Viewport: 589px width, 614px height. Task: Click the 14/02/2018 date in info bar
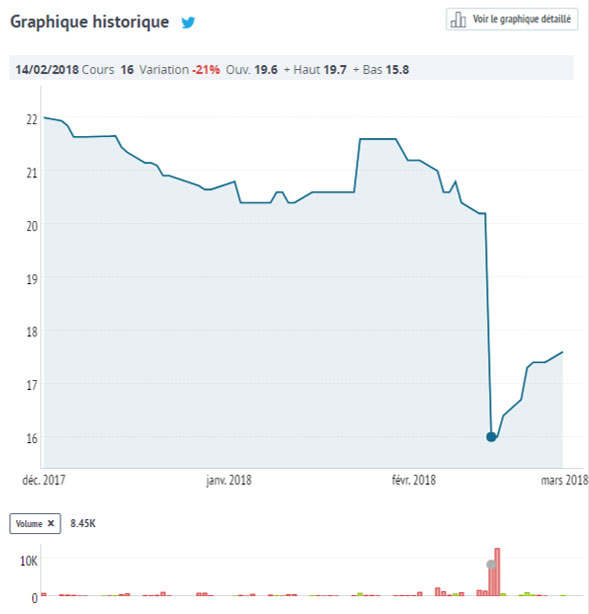(47, 70)
